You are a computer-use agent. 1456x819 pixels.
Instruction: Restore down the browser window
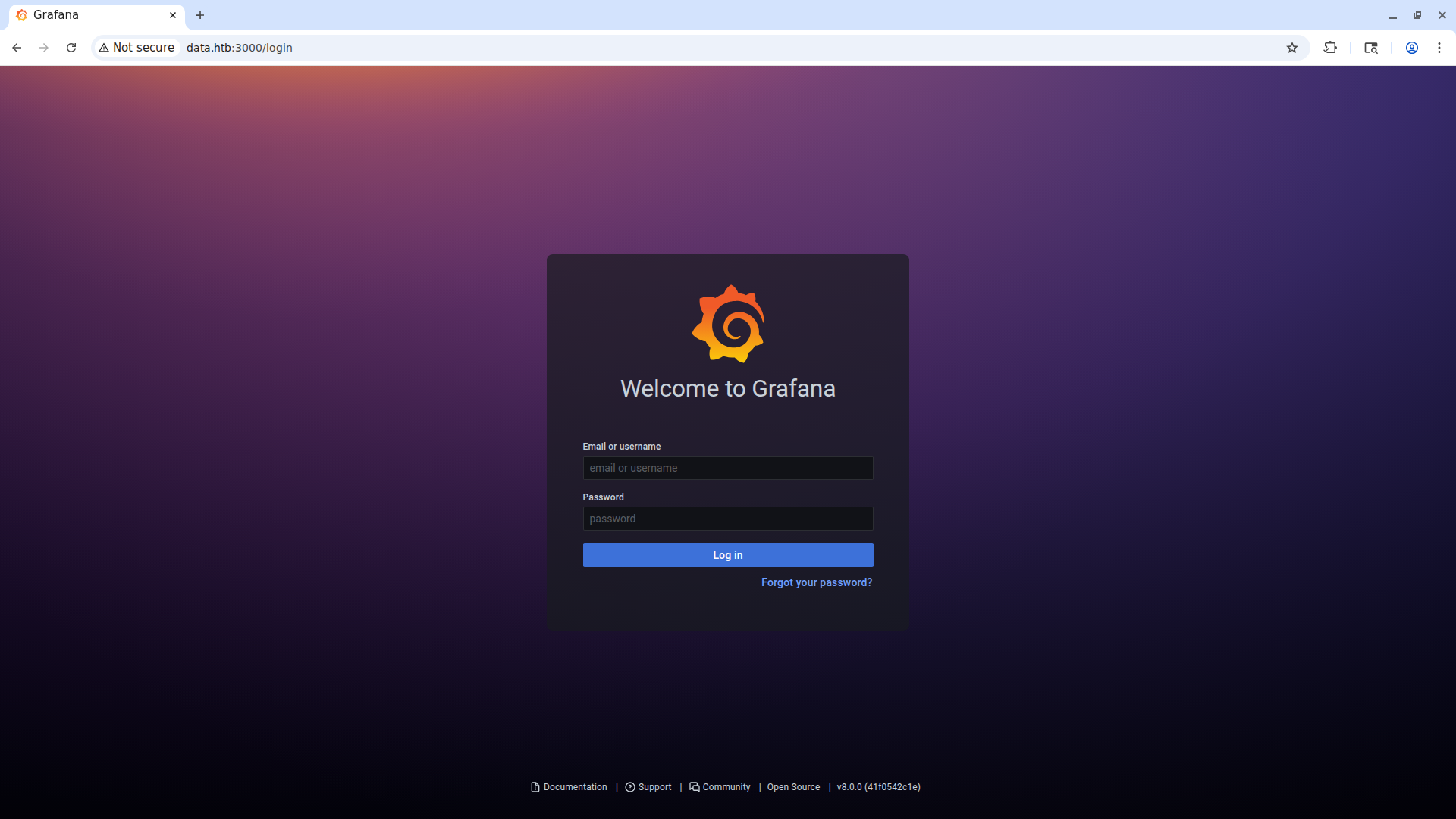click(x=1417, y=15)
